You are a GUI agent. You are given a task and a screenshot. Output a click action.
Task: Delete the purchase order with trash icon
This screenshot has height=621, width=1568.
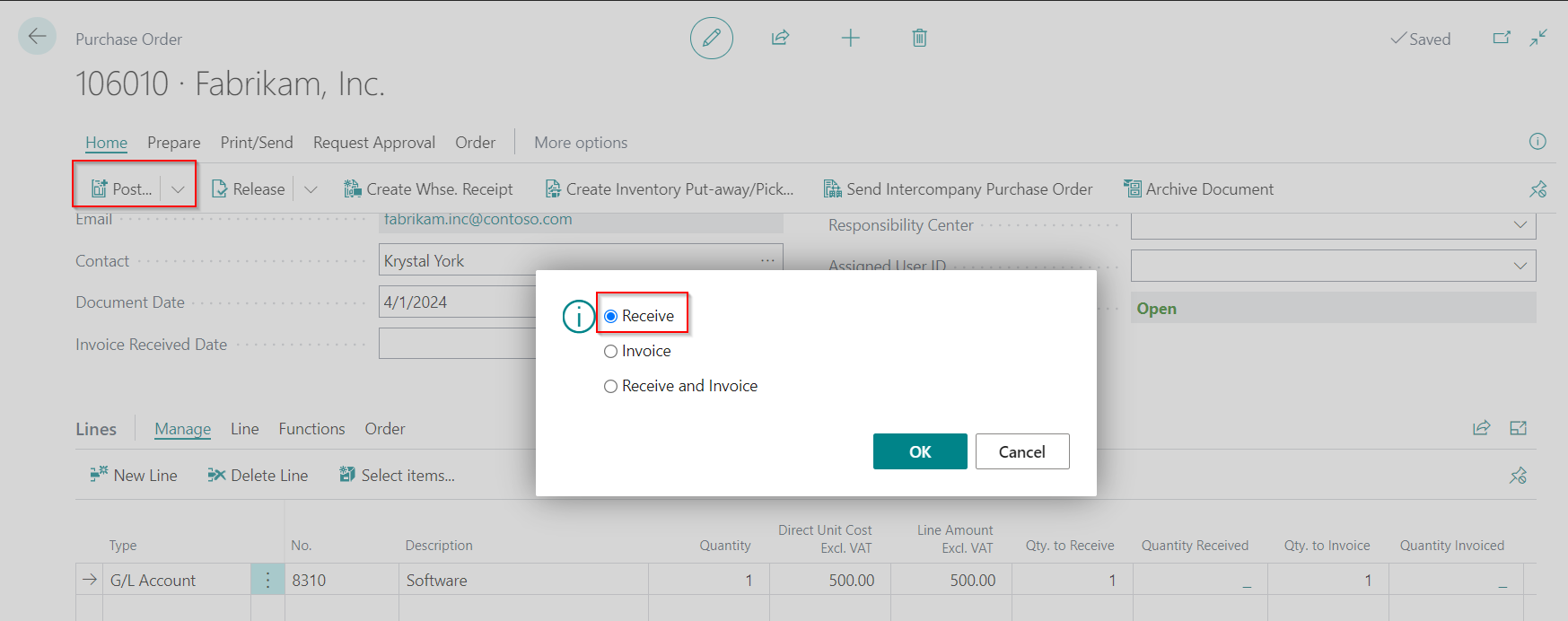(919, 38)
